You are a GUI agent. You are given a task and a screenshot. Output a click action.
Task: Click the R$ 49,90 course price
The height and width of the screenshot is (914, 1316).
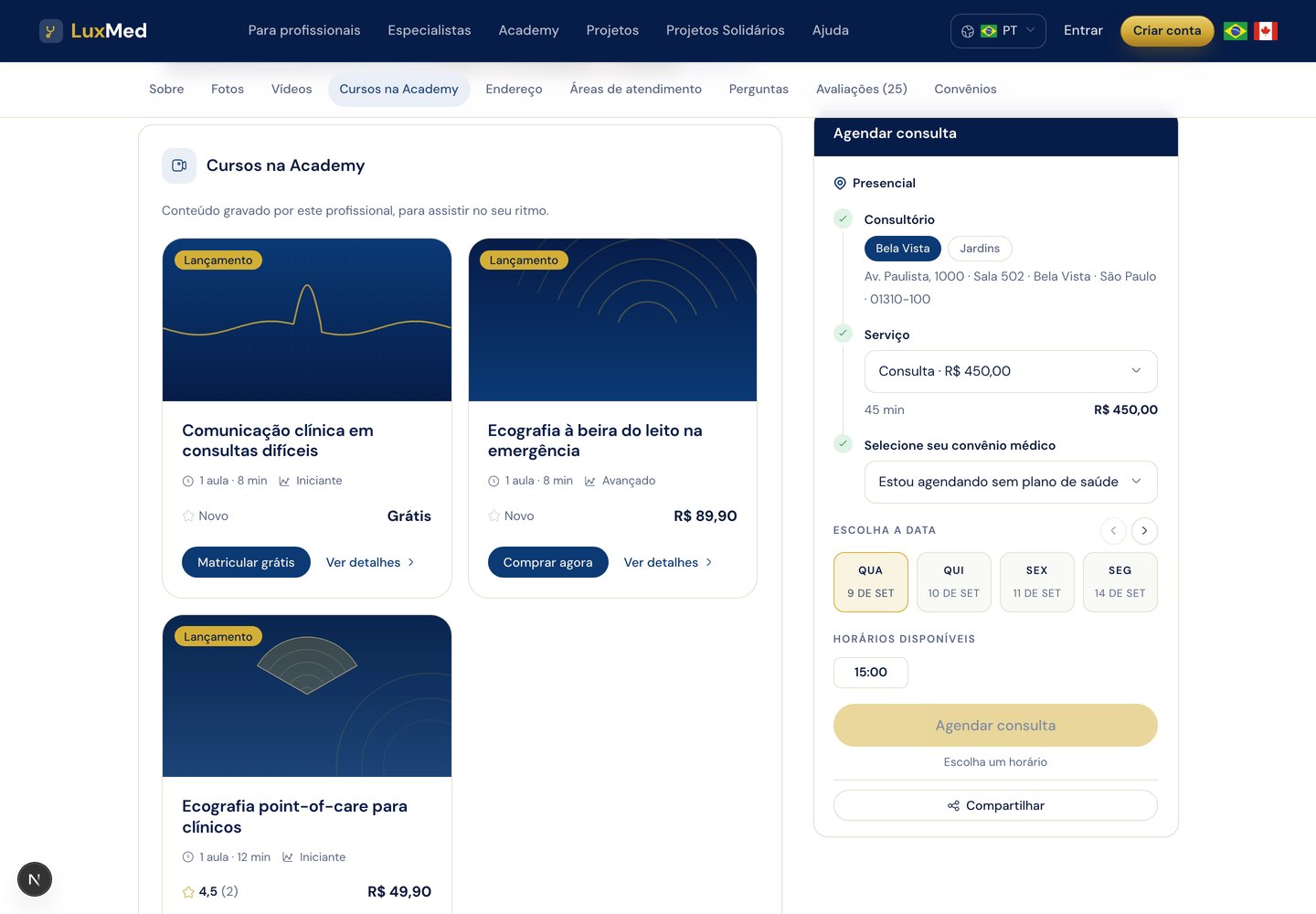pos(399,891)
